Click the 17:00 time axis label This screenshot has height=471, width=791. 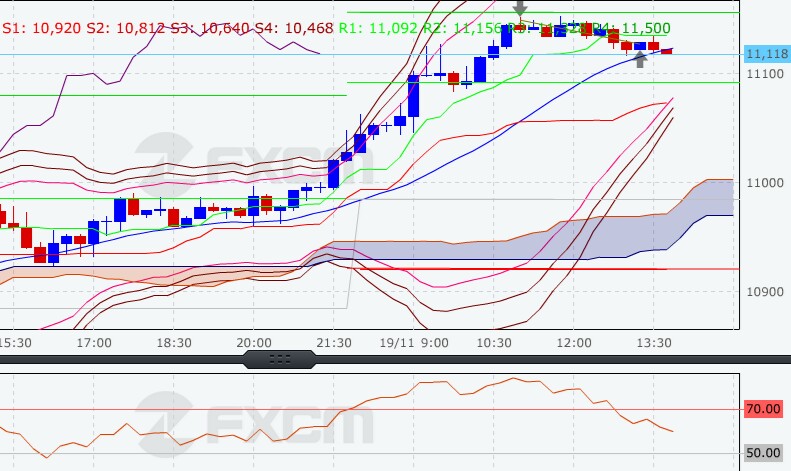[x=94, y=343]
